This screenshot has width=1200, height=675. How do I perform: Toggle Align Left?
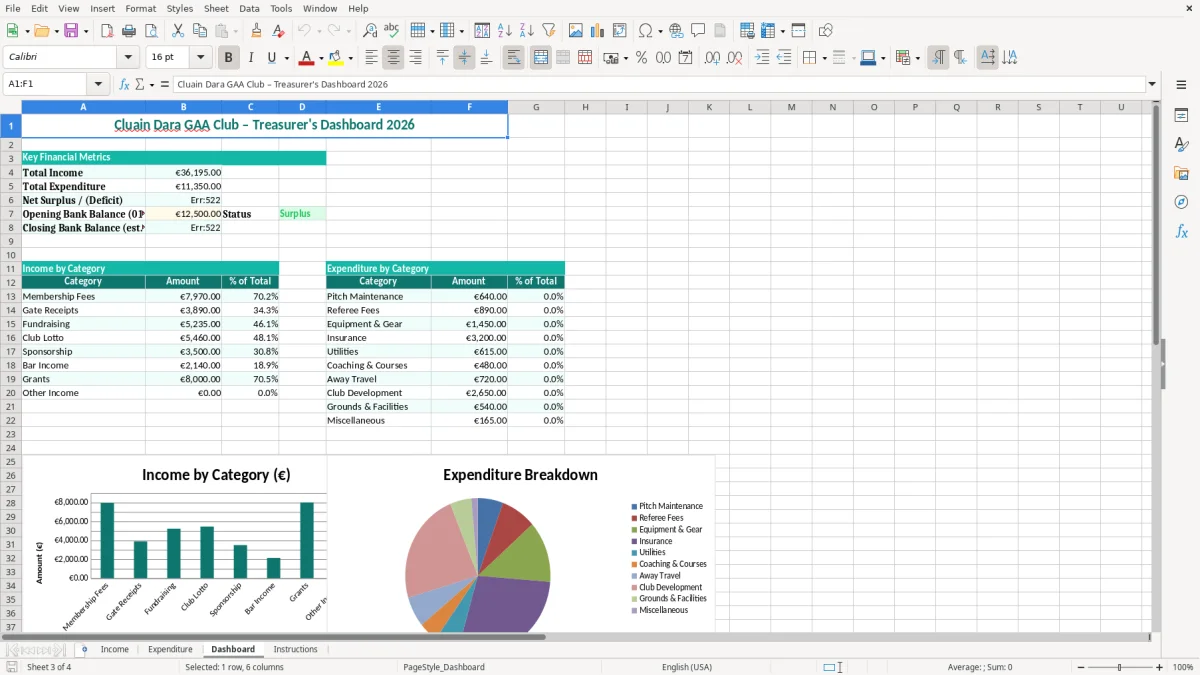[x=371, y=58]
